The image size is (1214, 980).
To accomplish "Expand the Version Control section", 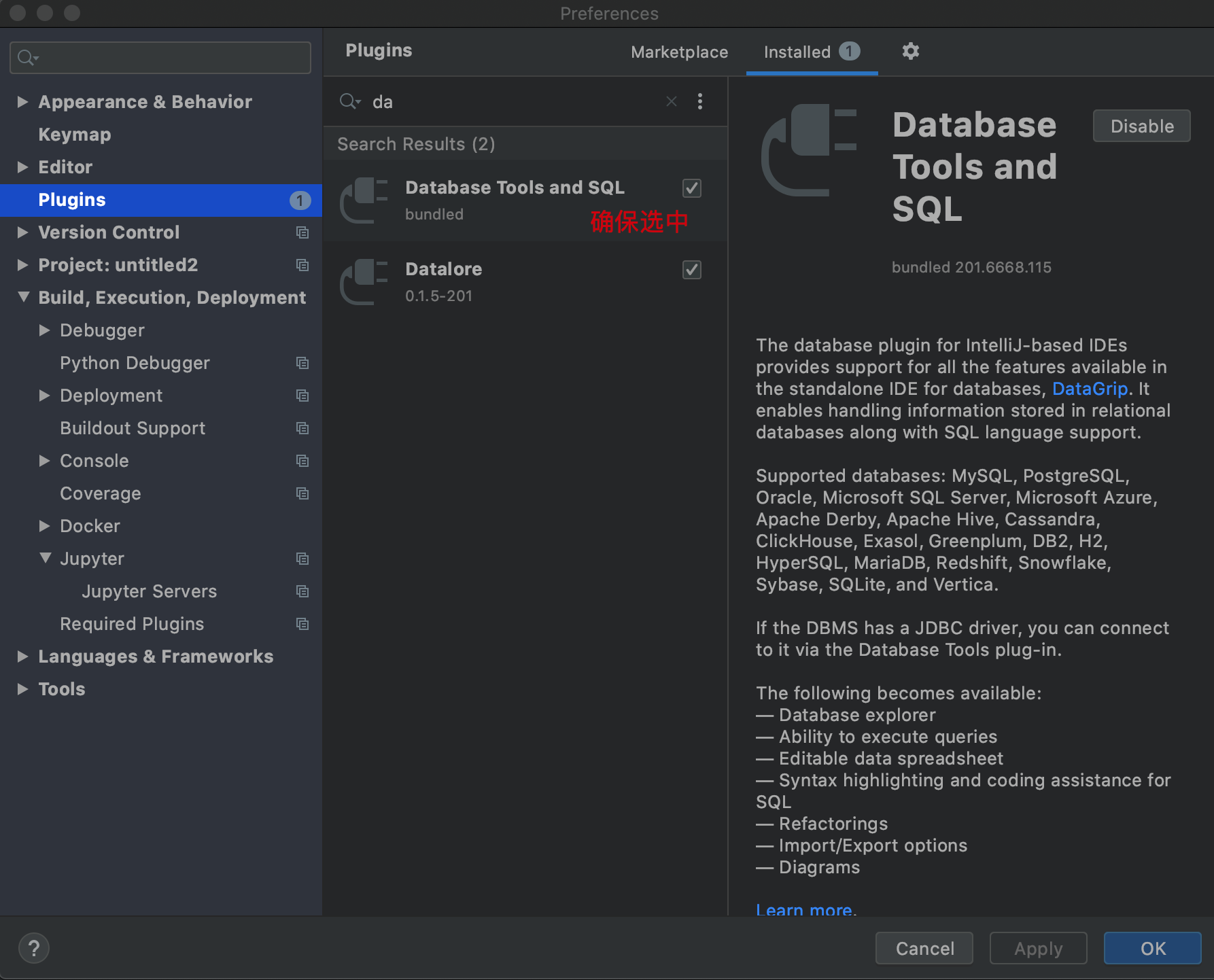I will [x=22, y=232].
